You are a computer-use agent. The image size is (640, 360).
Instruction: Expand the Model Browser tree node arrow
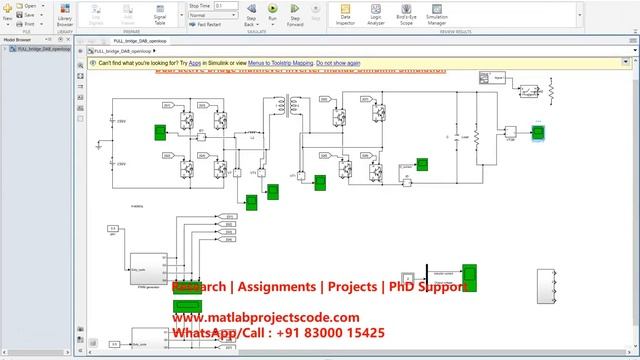(5, 49)
